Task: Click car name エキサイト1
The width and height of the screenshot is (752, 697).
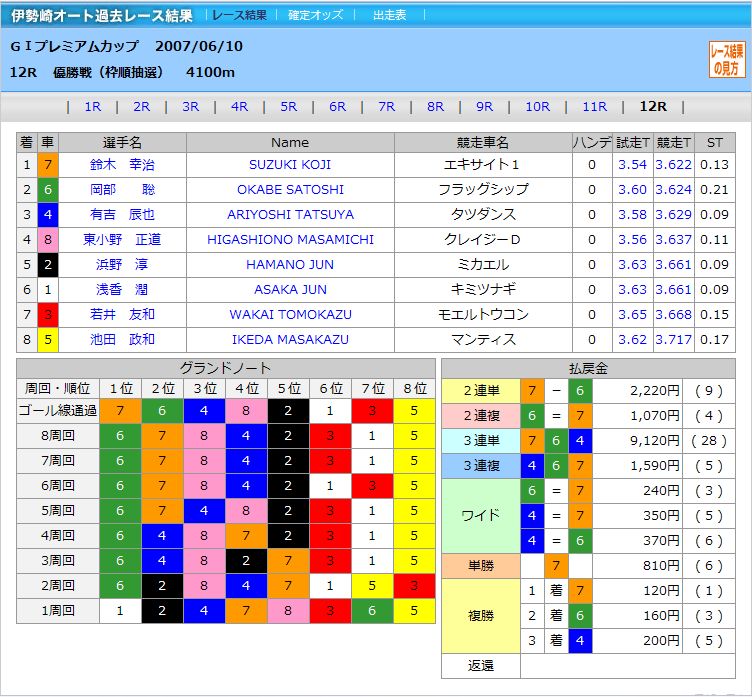Action: [482, 165]
